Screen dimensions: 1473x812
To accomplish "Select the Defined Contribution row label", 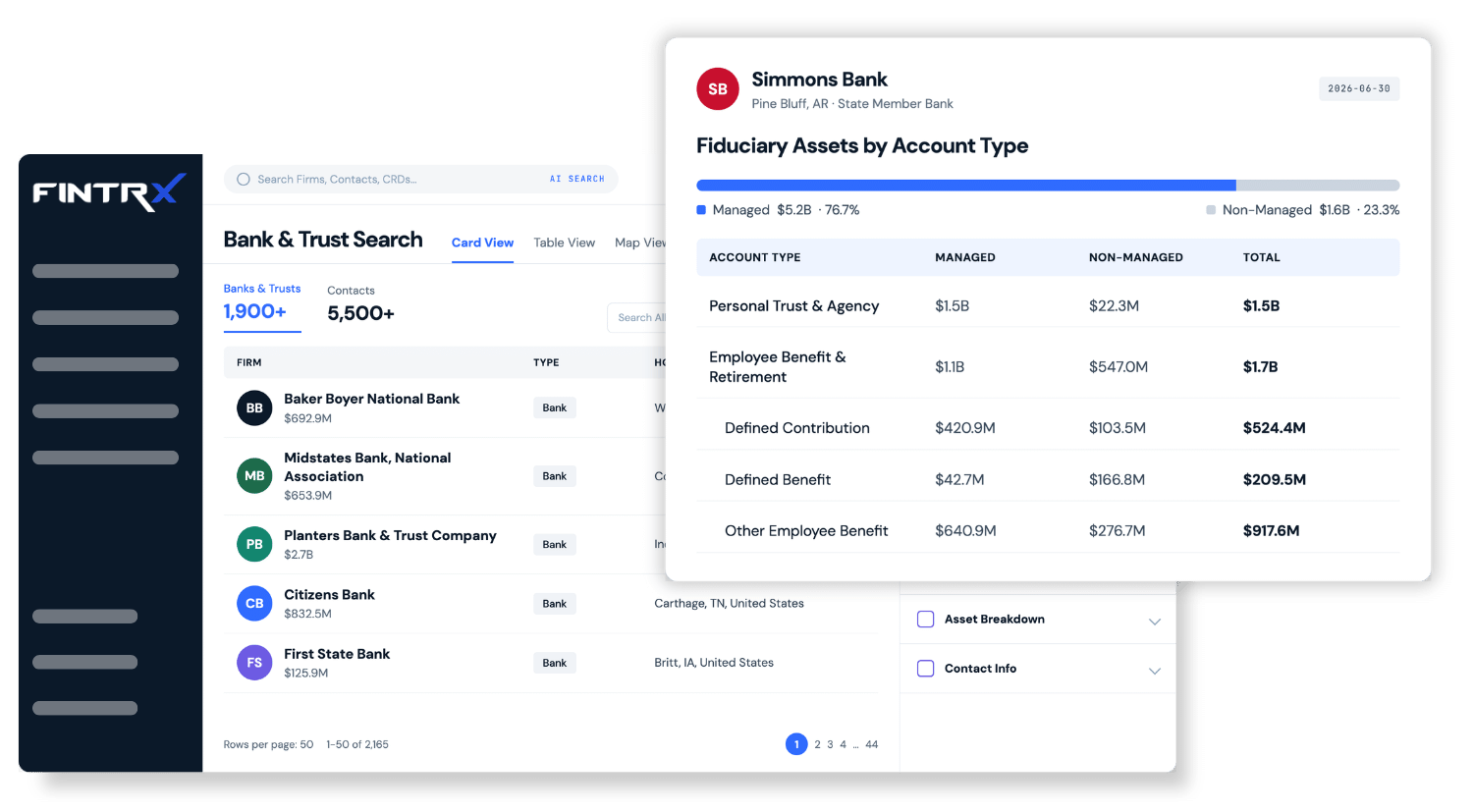I will pyautogui.click(x=796, y=428).
